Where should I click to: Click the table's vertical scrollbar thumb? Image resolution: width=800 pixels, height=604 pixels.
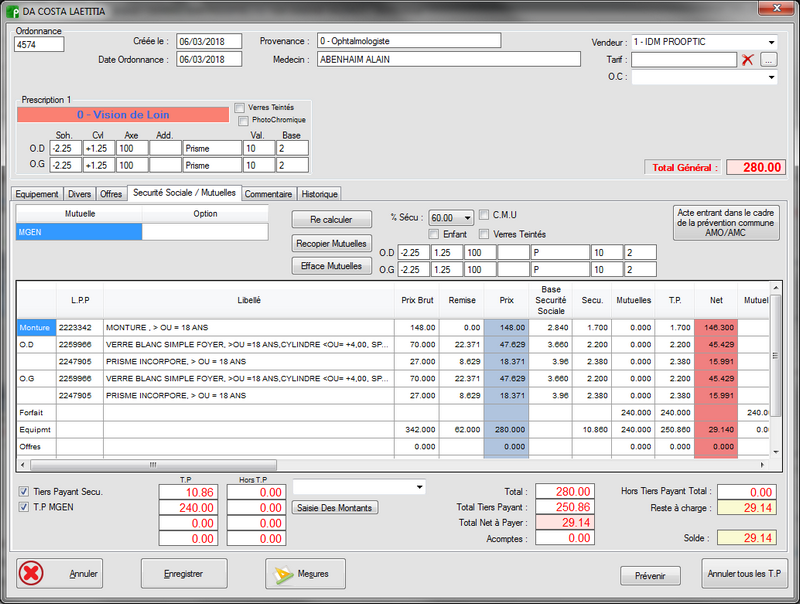(776, 356)
